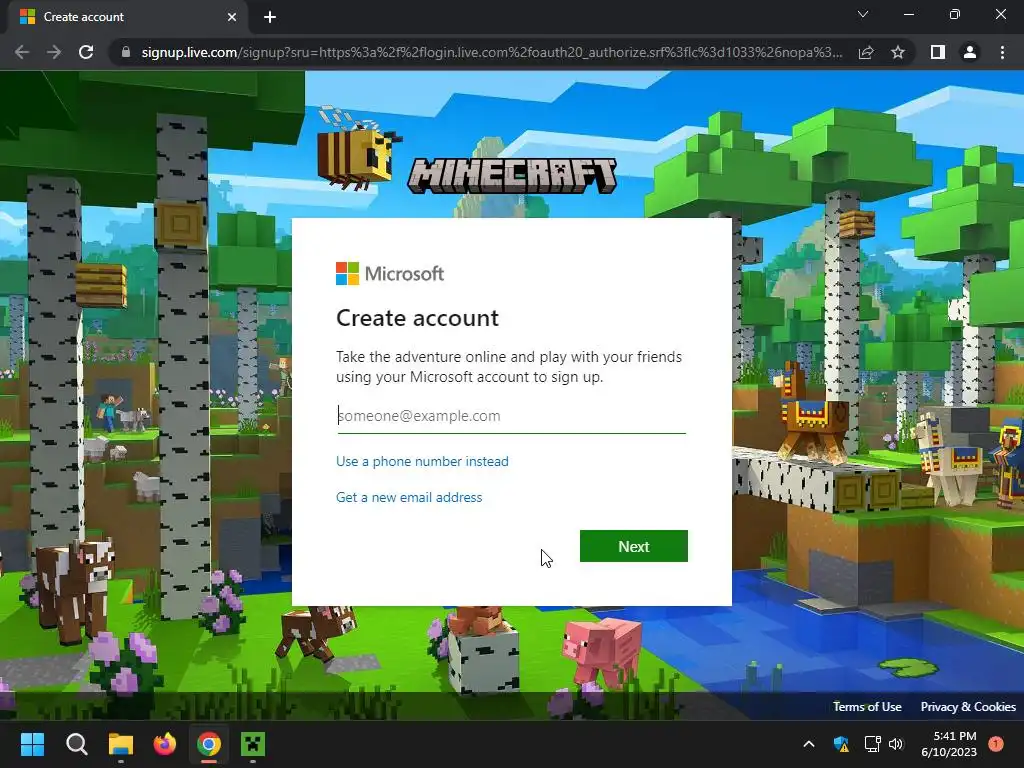Restore down the Chrome window
Screen dimensions: 1024x768
(x=955, y=14)
